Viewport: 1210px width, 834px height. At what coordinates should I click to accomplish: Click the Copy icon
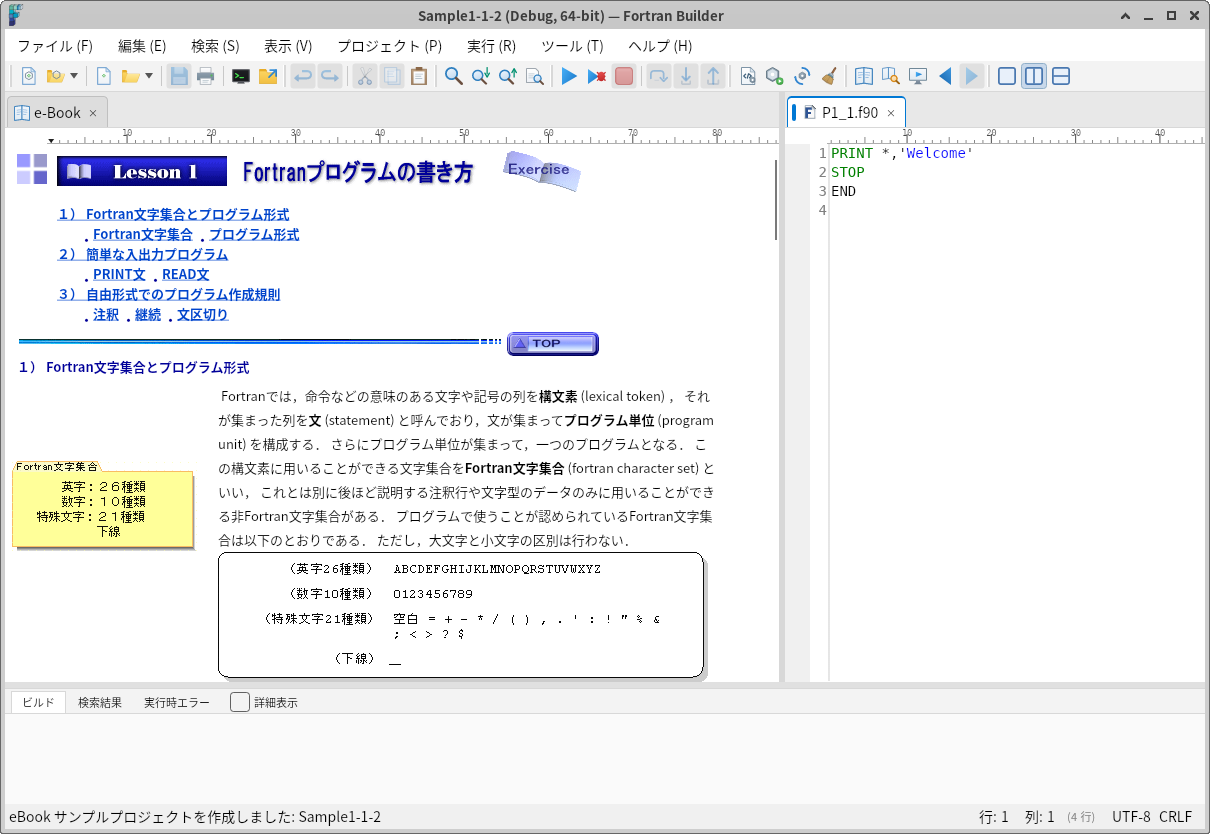tap(392, 76)
